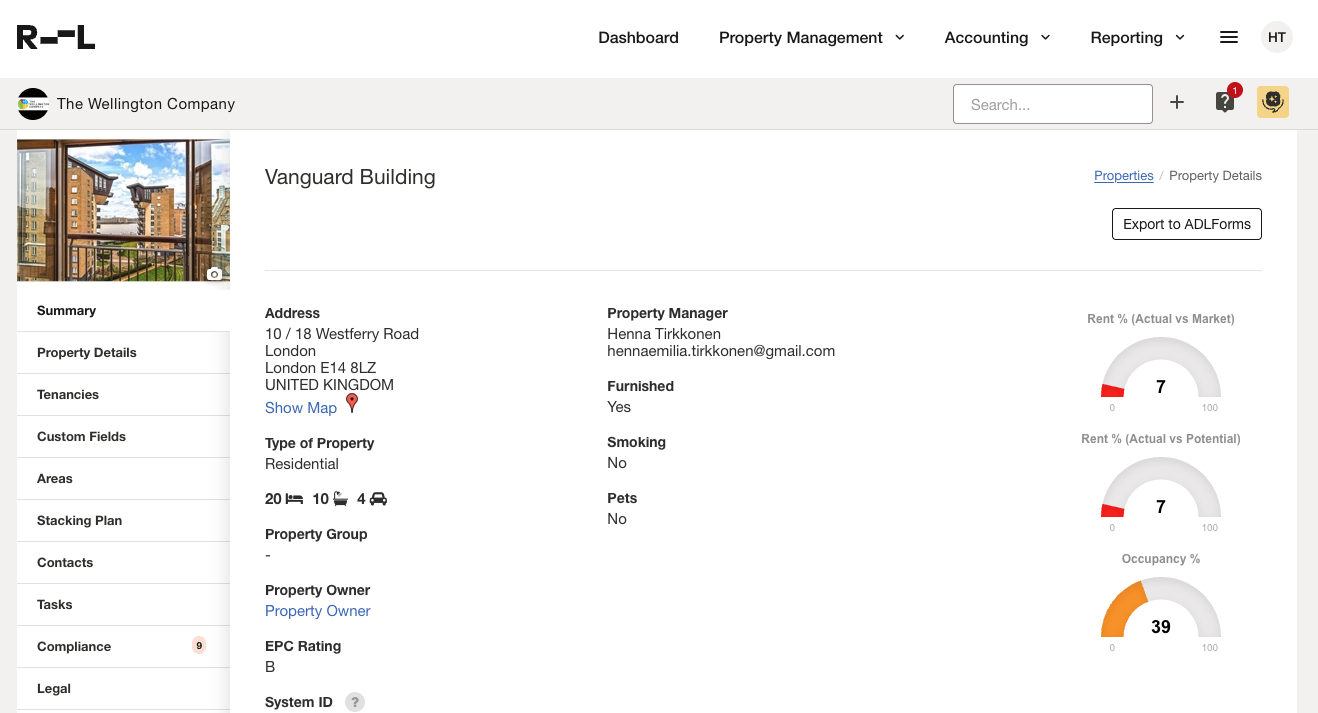Expand the Accounting dropdown menu

pos(997,38)
